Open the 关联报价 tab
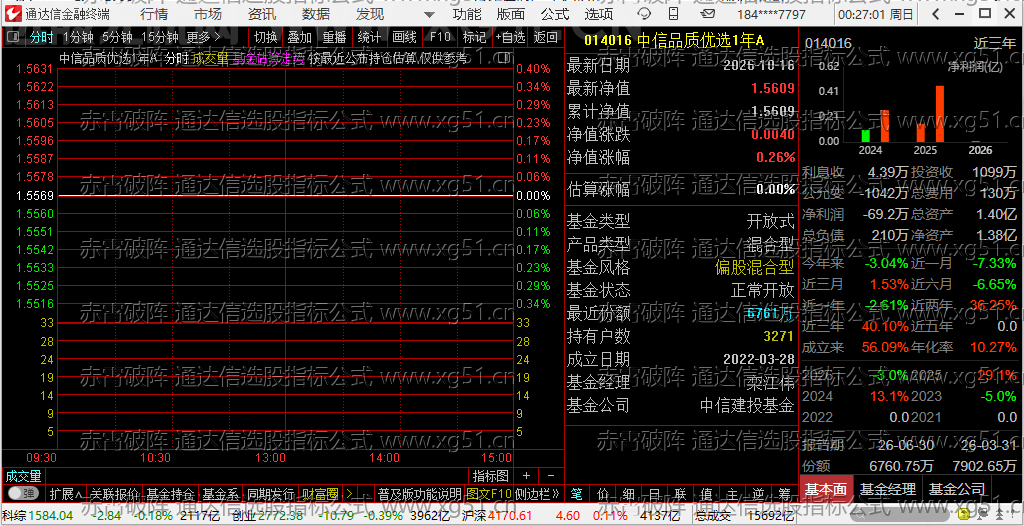Viewport: 1024px width, 526px height. [115, 493]
